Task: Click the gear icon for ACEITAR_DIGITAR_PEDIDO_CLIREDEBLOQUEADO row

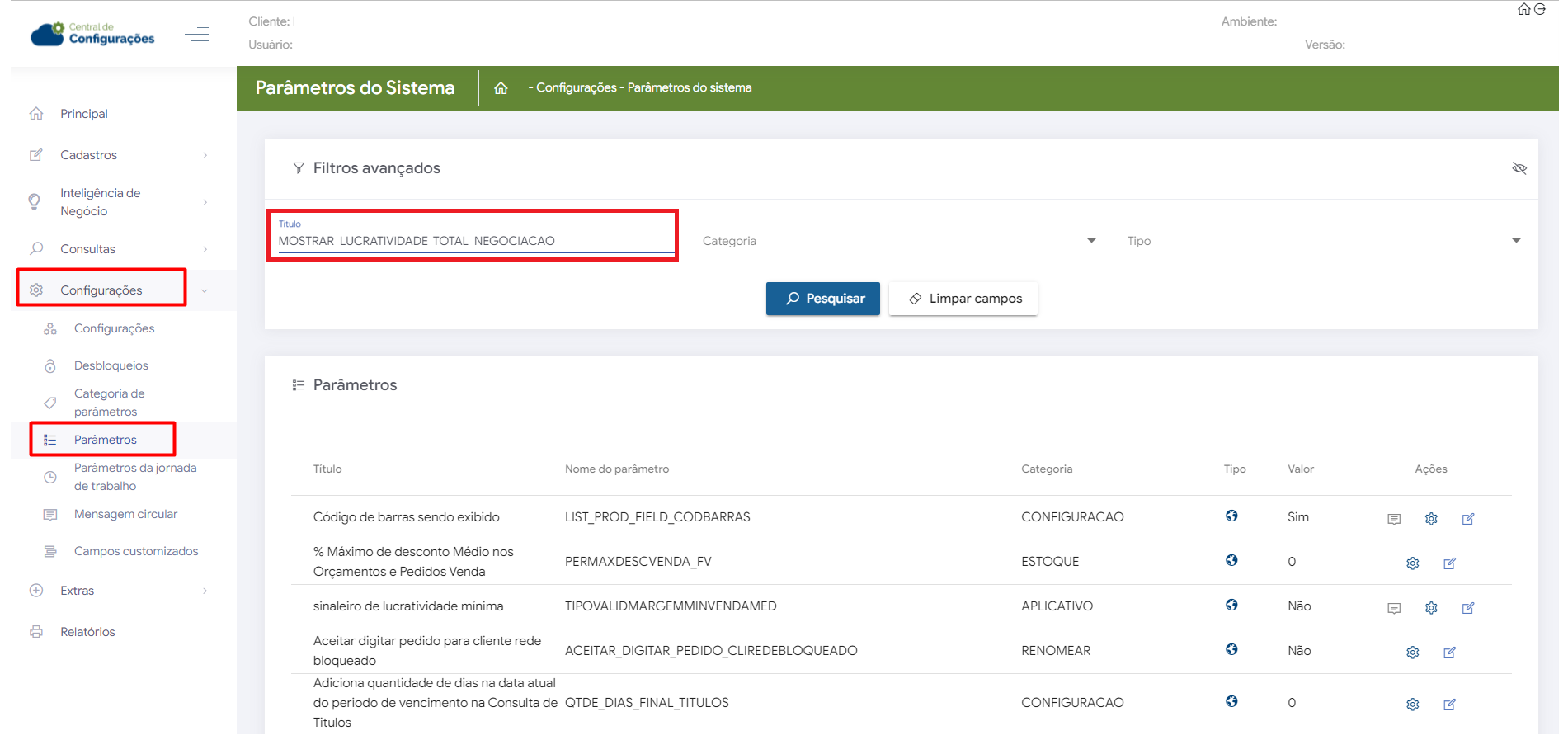Action: click(1412, 653)
